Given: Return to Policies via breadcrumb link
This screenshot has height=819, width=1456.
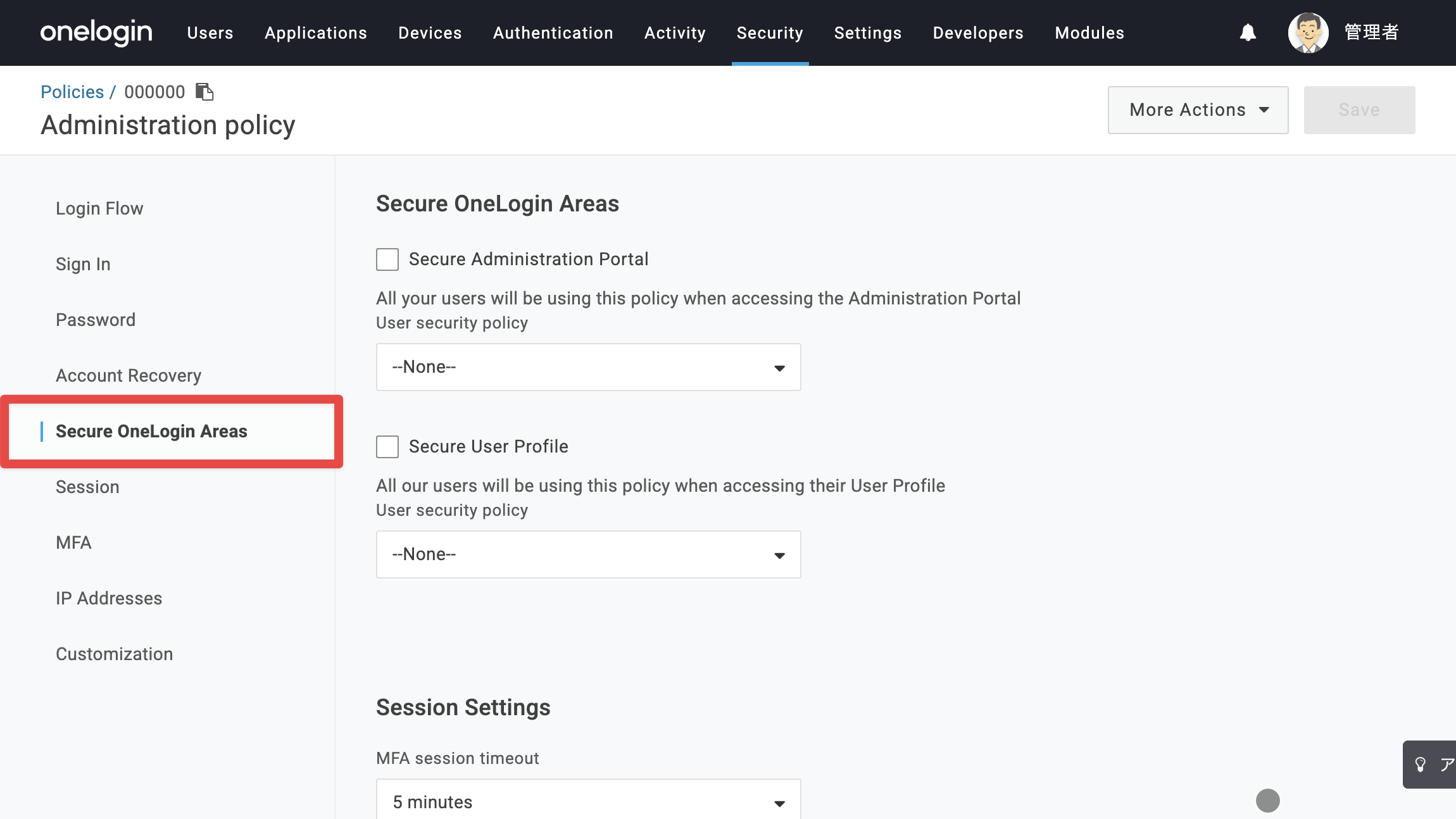Looking at the screenshot, I should click(72, 92).
